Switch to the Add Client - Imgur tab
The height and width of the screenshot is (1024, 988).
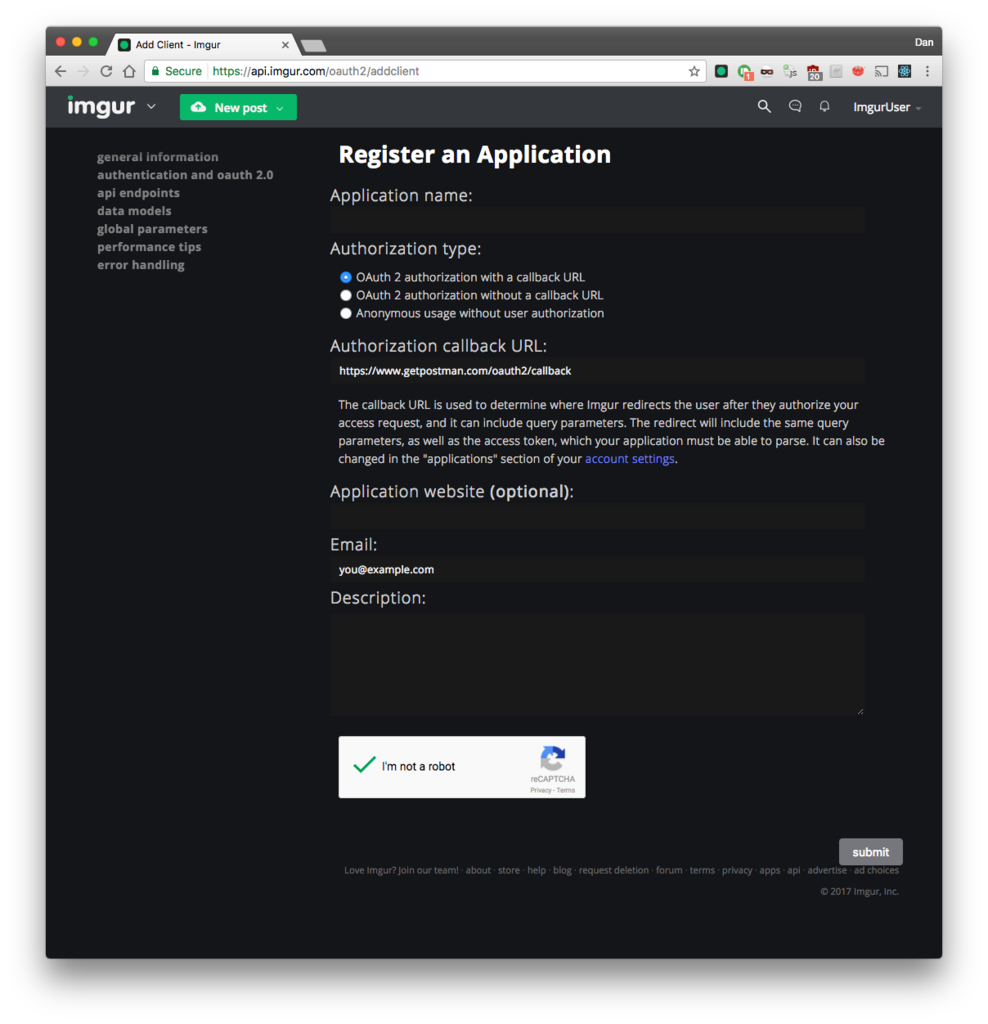[x=202, y=44]
